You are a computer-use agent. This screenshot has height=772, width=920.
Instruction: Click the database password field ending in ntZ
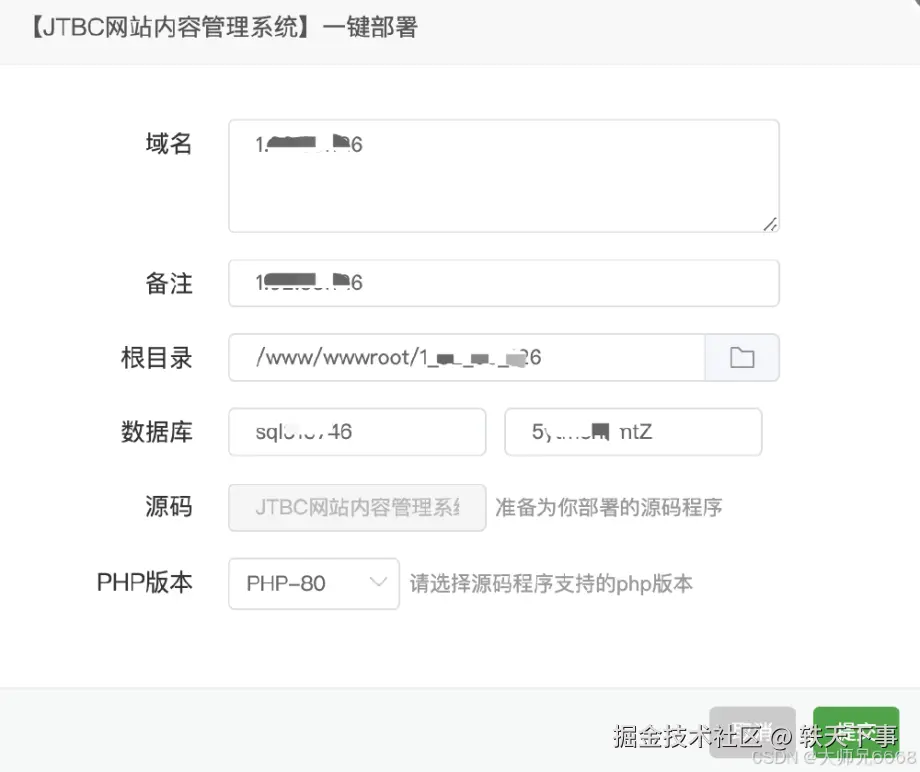[633, 432]
